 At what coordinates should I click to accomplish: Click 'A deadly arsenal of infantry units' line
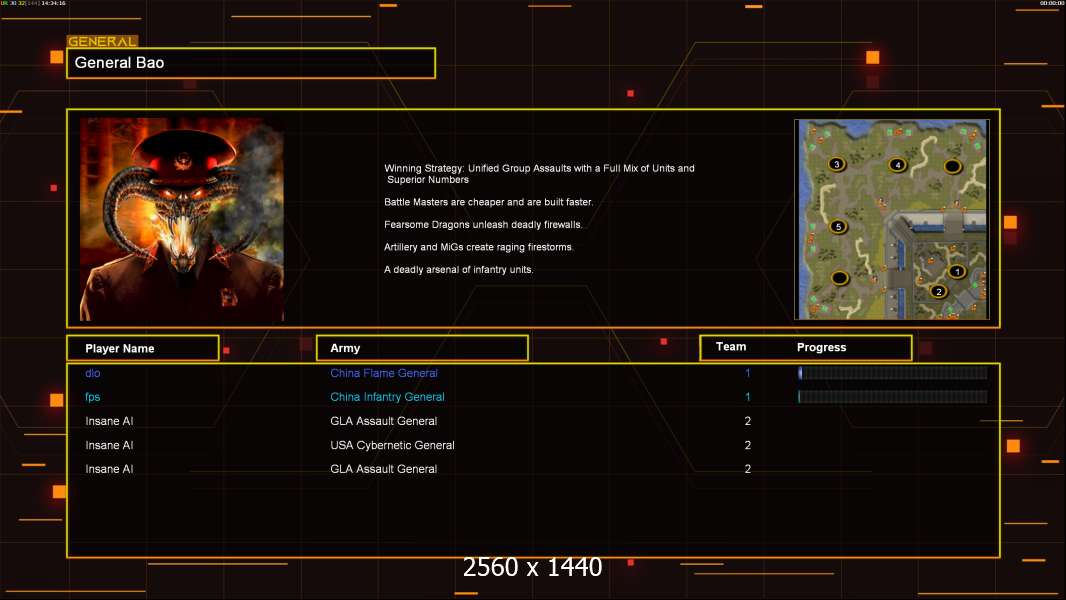point(458,269)
